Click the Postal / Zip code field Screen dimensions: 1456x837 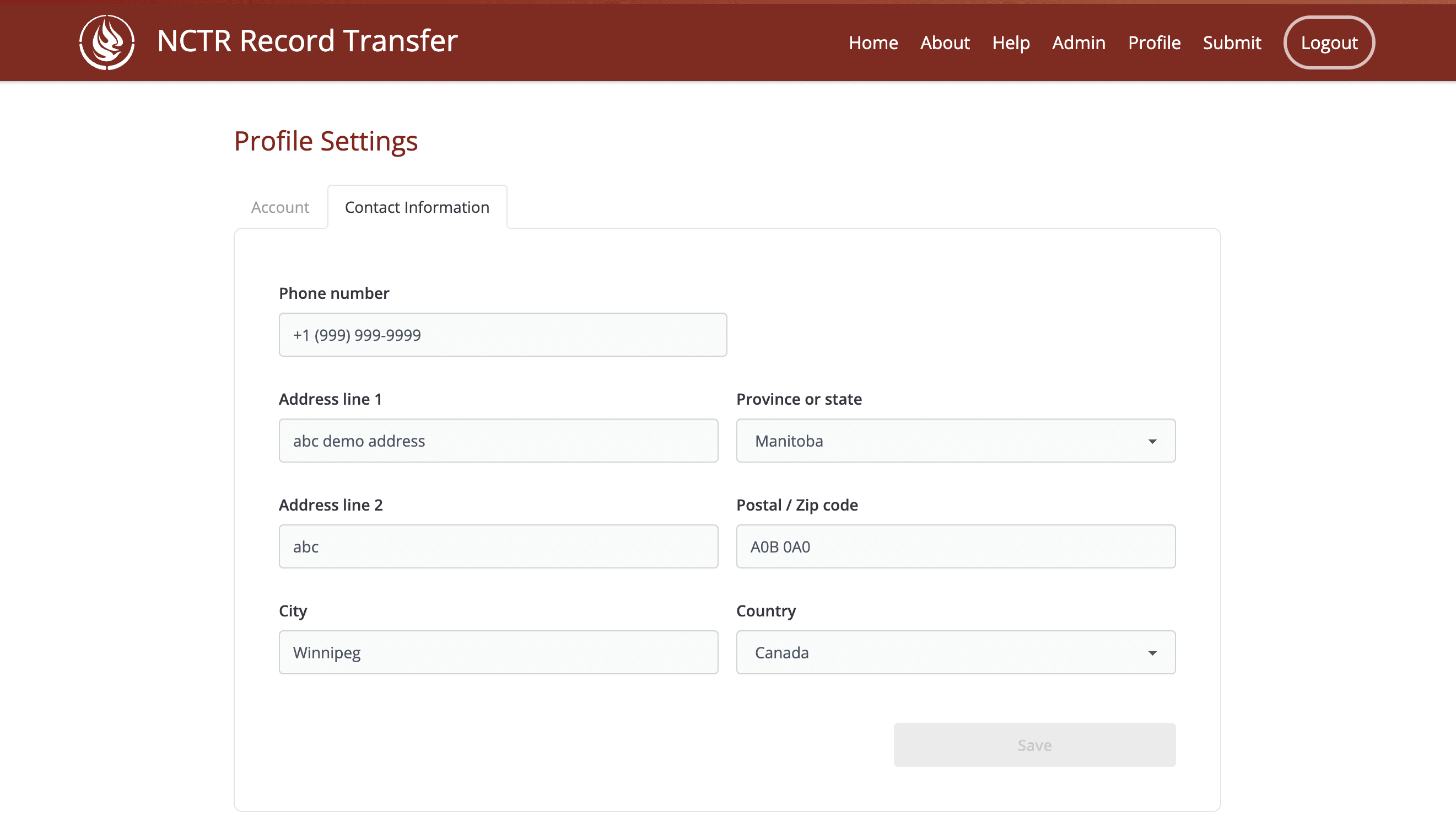coord(956,546)
